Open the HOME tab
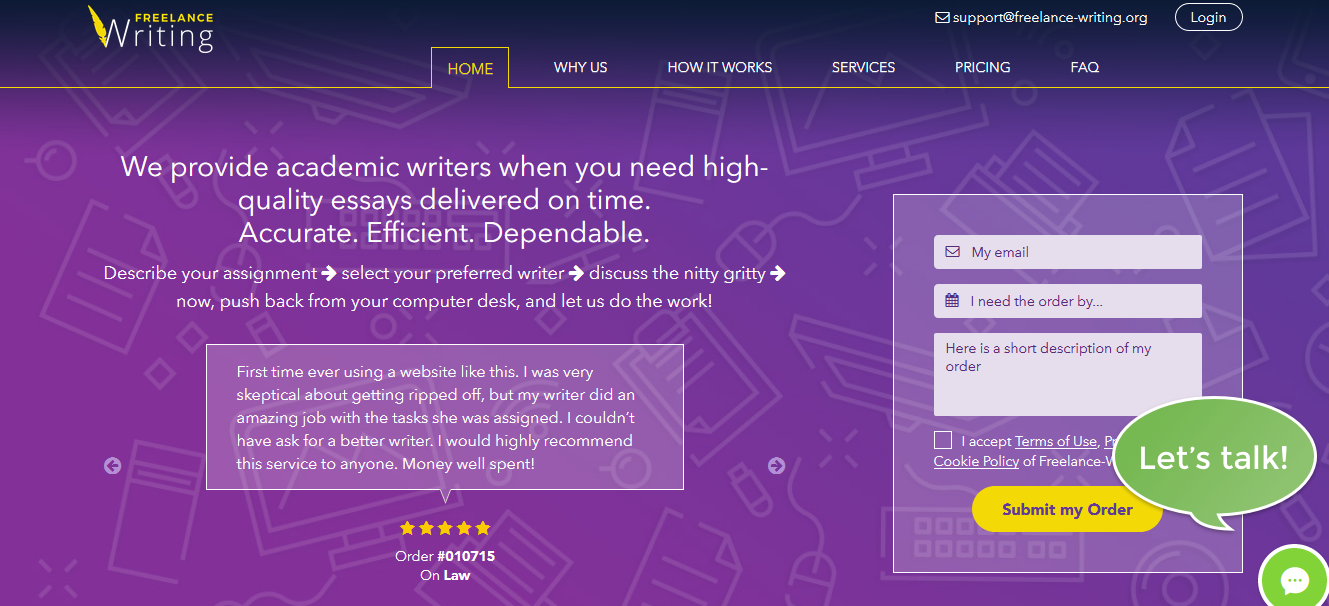 [470, 68]
